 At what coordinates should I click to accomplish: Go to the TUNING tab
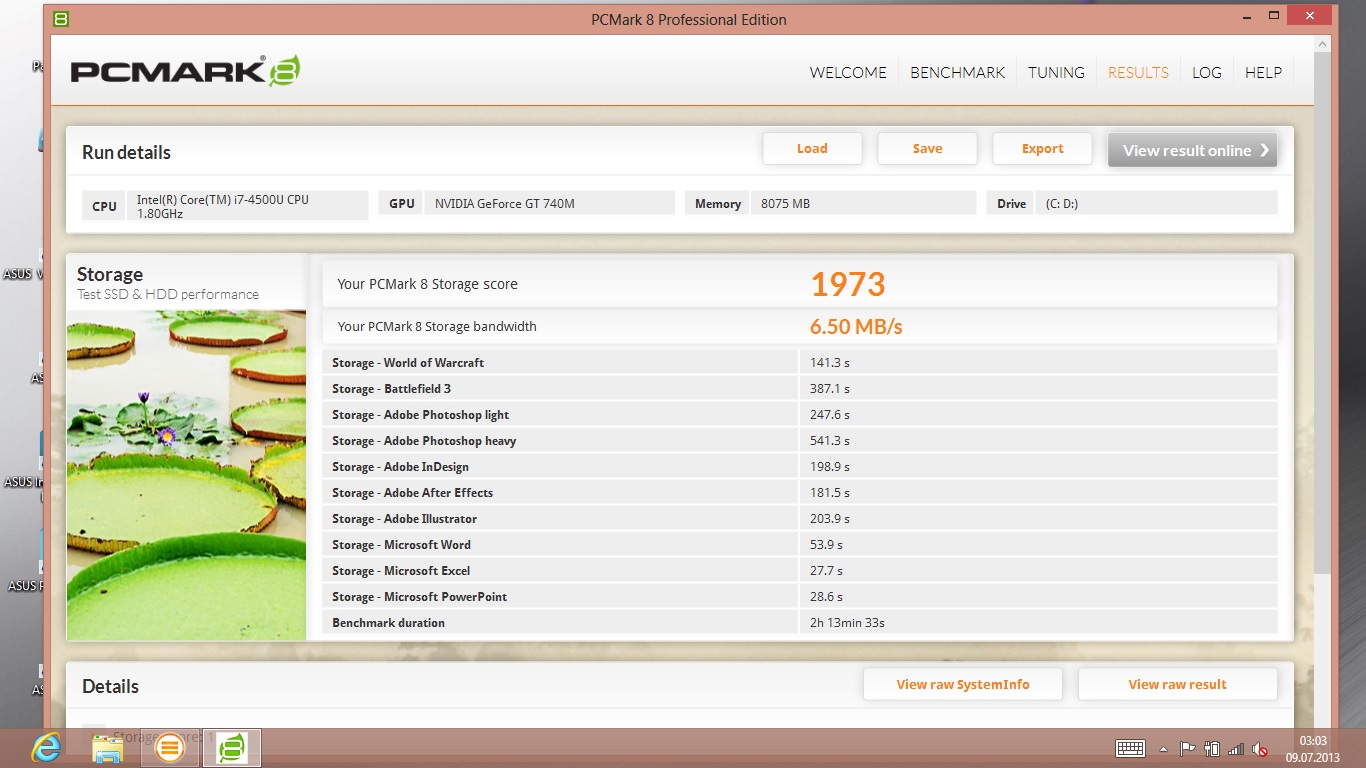[x=1056, y=72]
